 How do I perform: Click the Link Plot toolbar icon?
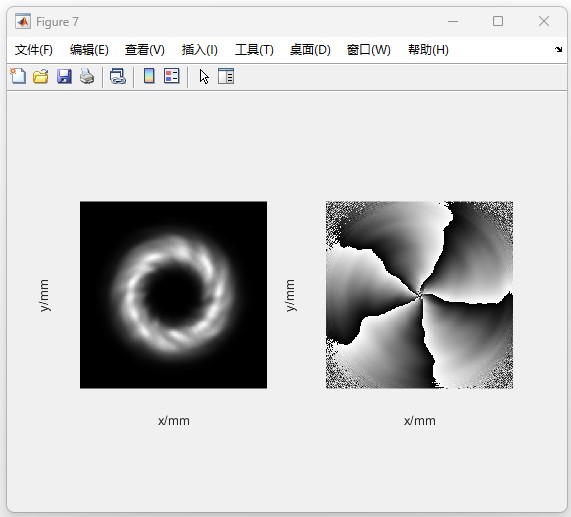tap(118, 76)
